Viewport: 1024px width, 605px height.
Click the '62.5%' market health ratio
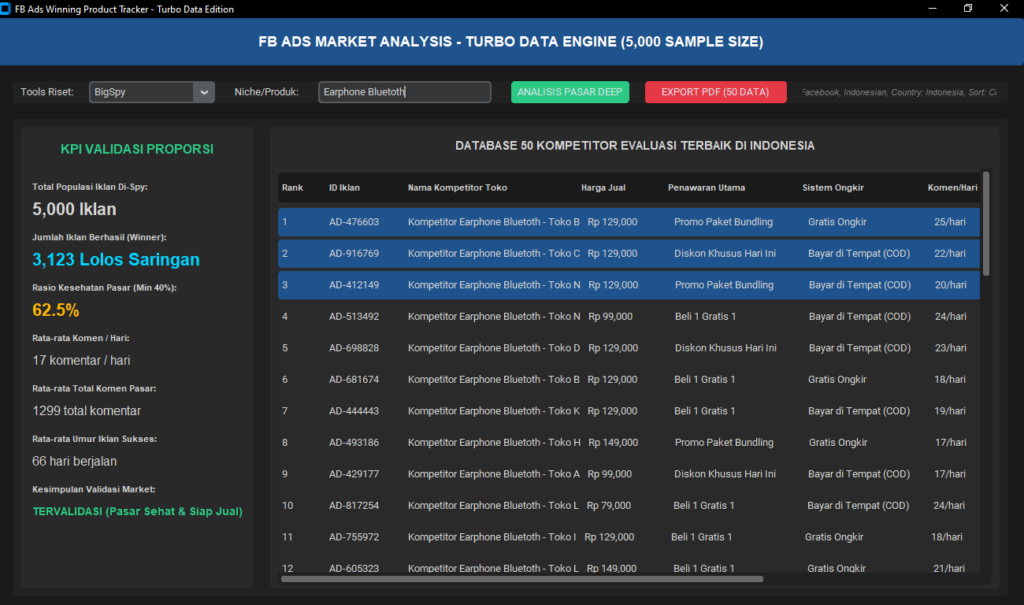[x=56, y=310]
